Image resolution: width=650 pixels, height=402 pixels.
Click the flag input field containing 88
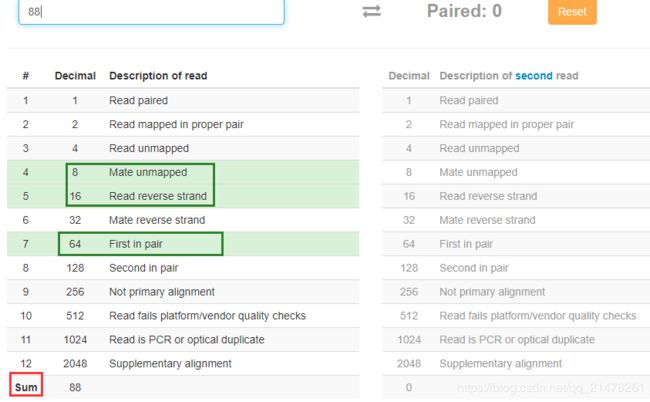click(x=151, y=12)
